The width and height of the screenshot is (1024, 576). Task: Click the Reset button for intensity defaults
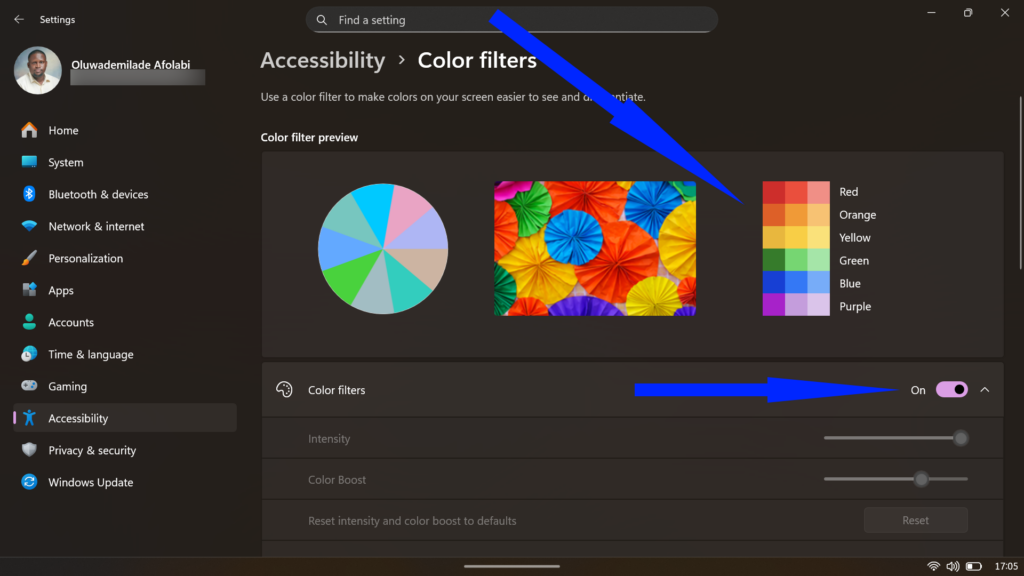[915, 520]
